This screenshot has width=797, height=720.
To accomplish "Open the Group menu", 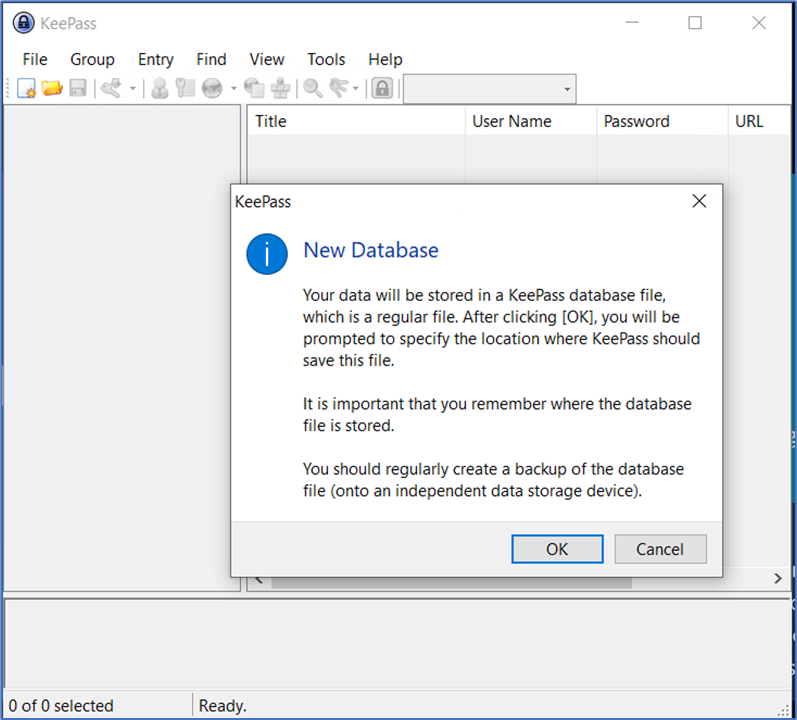I will point(92,59).
